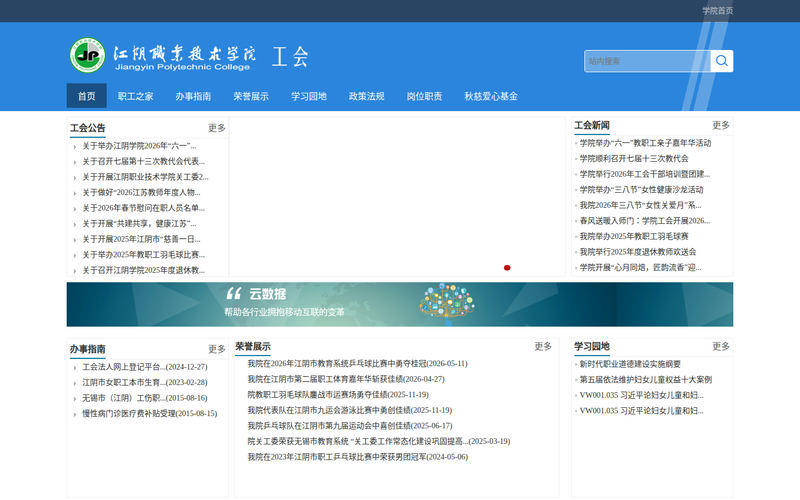800x500 pixels.
Task: Click the red carousel indicator dot
Action: (507, 267)
